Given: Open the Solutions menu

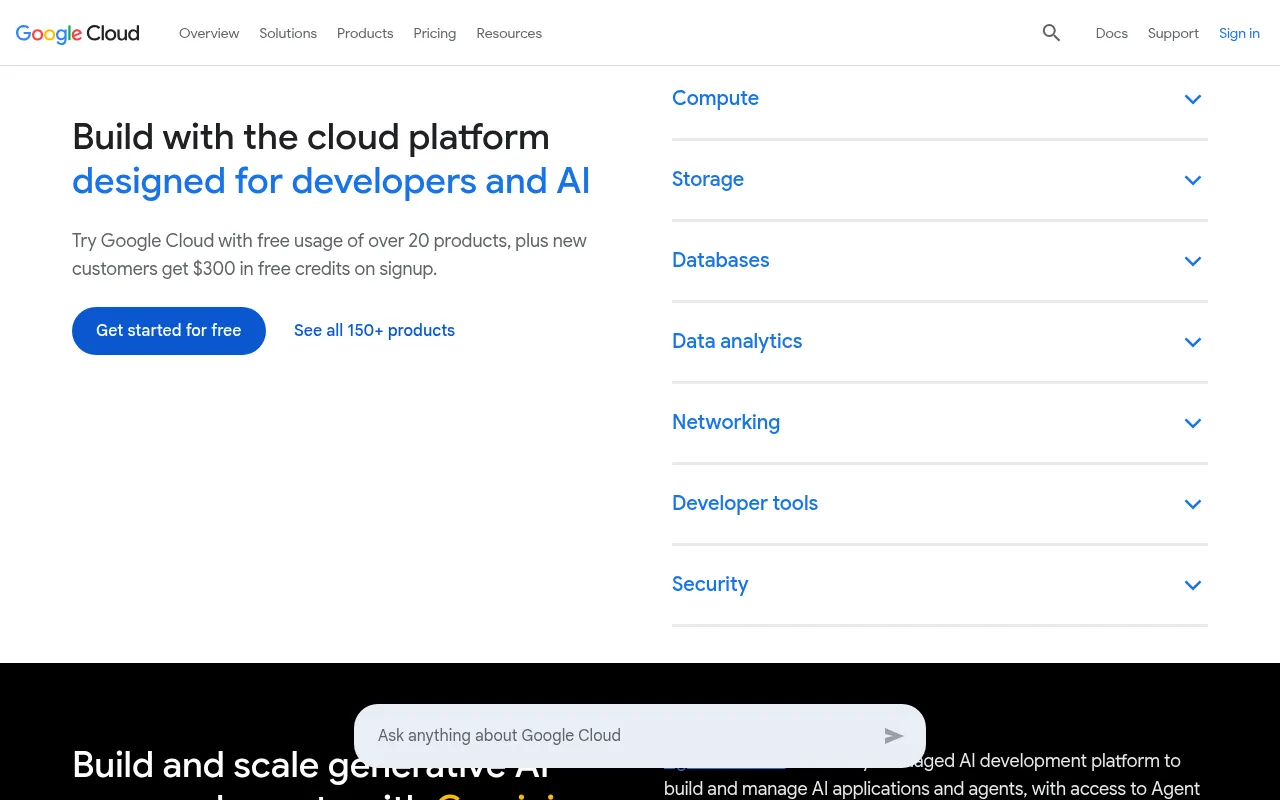Looking at the screenshot, I should 288,33.
